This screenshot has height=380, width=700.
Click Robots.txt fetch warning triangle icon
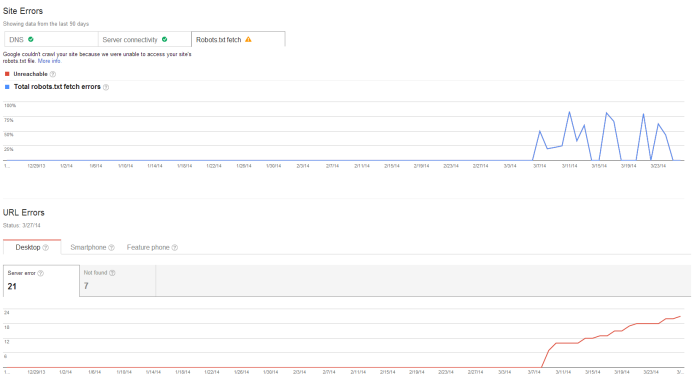(x=248, y=39)
